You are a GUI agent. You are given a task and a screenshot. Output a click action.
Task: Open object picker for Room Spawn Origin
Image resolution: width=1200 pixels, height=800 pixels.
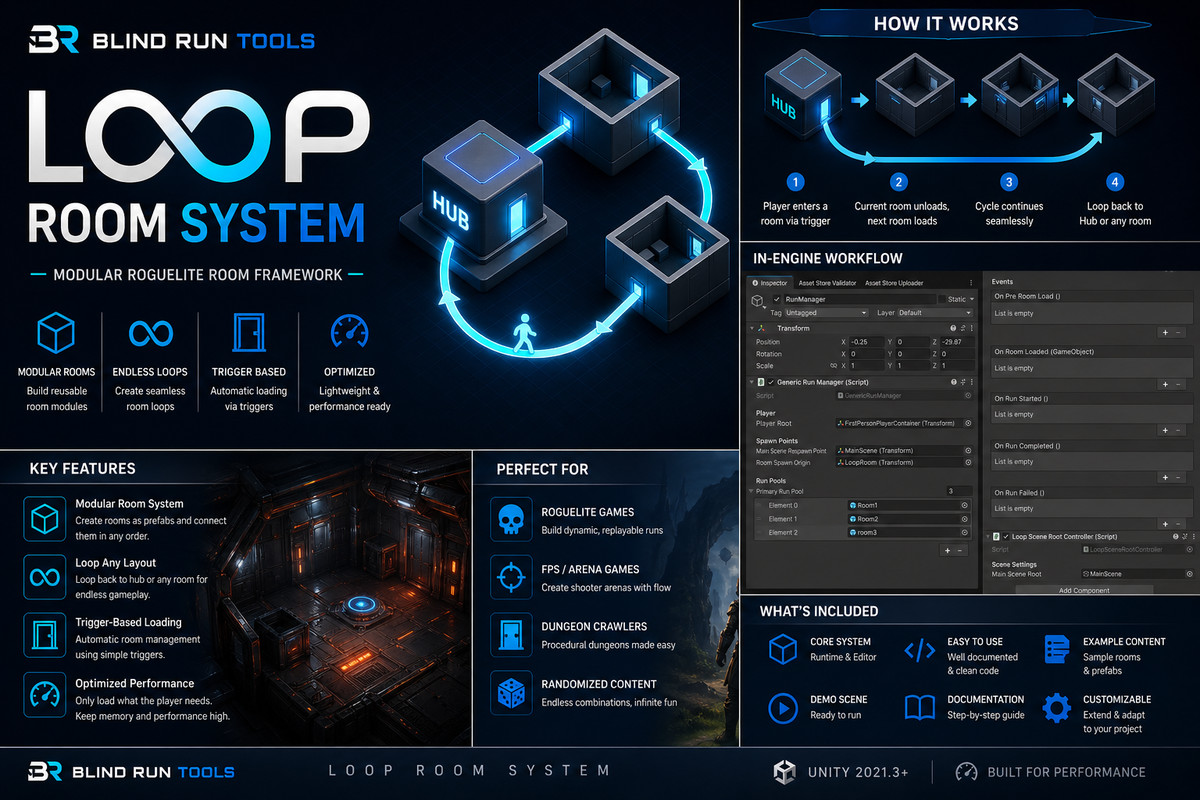pyautogui.click(x=968, y=463)
